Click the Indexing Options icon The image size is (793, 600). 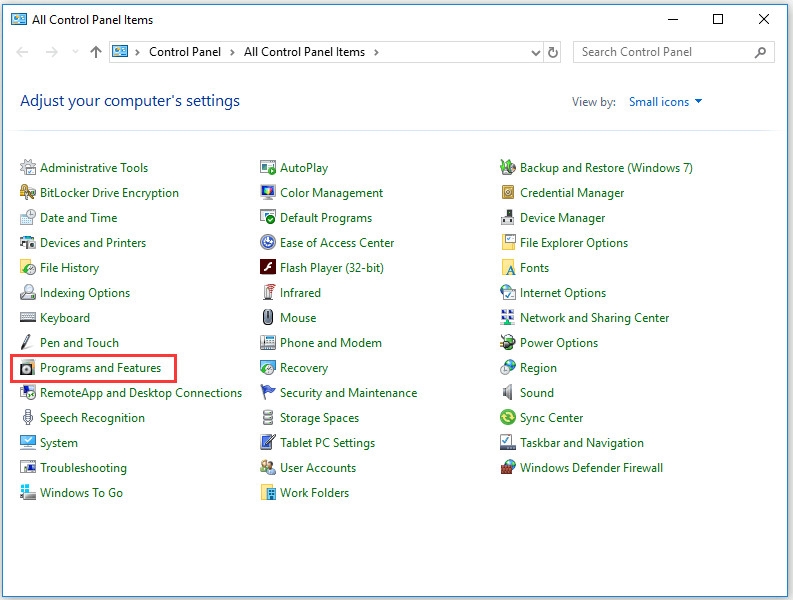tap(28, 292)
